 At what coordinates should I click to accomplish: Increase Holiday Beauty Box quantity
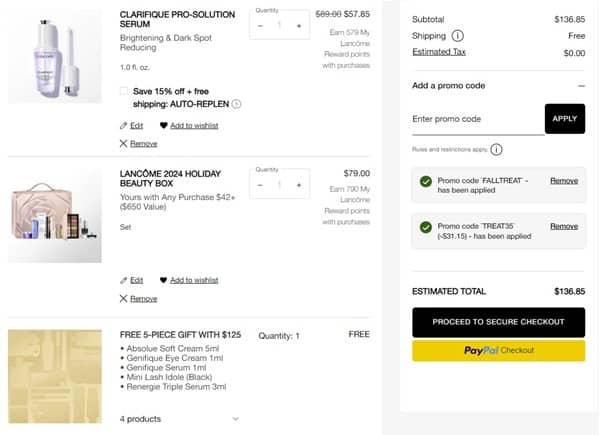298,184
